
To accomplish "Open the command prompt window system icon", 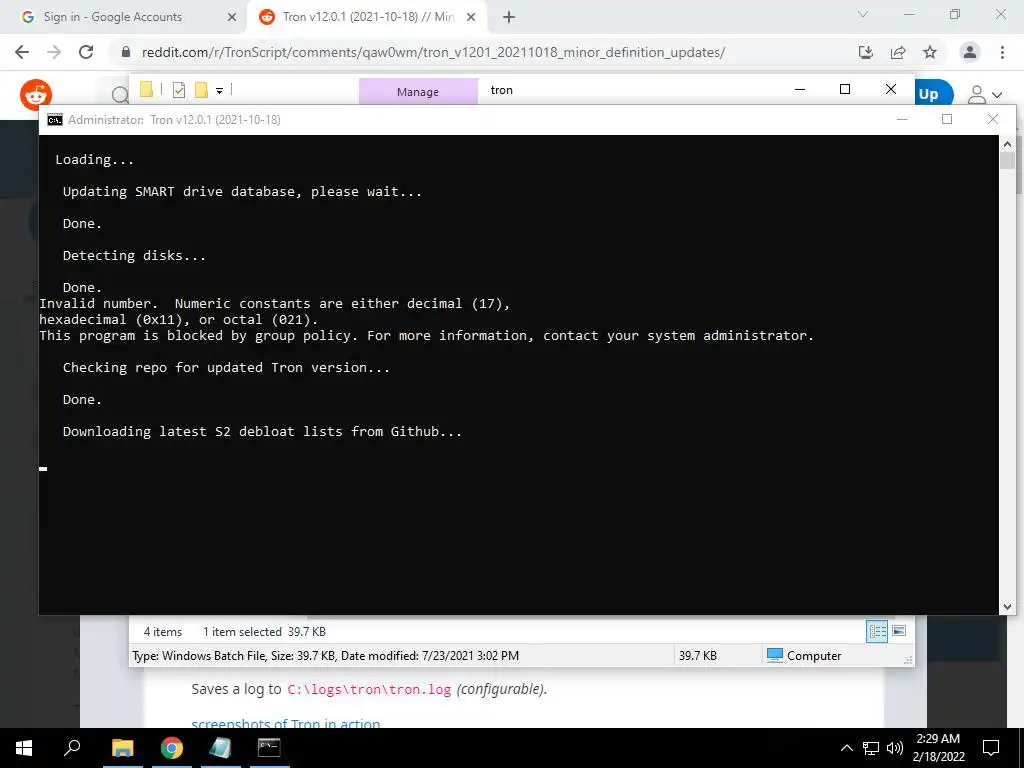I will click(x=55, y=120).
